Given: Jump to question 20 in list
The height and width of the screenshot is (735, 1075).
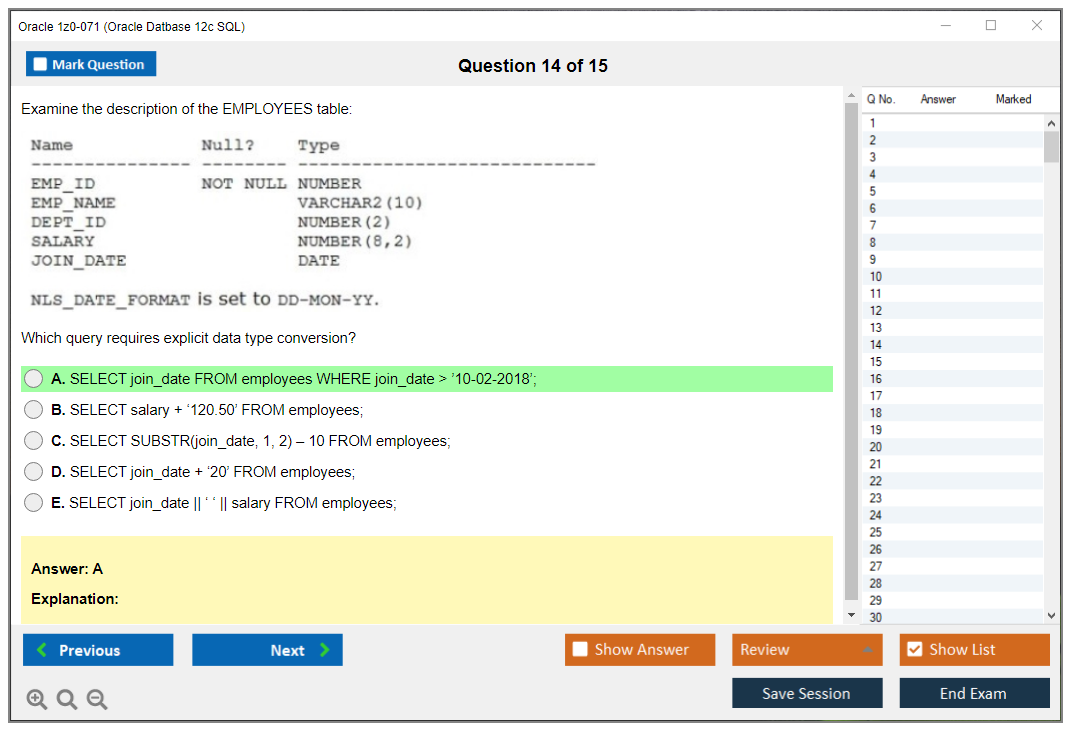Looking at the screenshot, I should coord(876,447).
